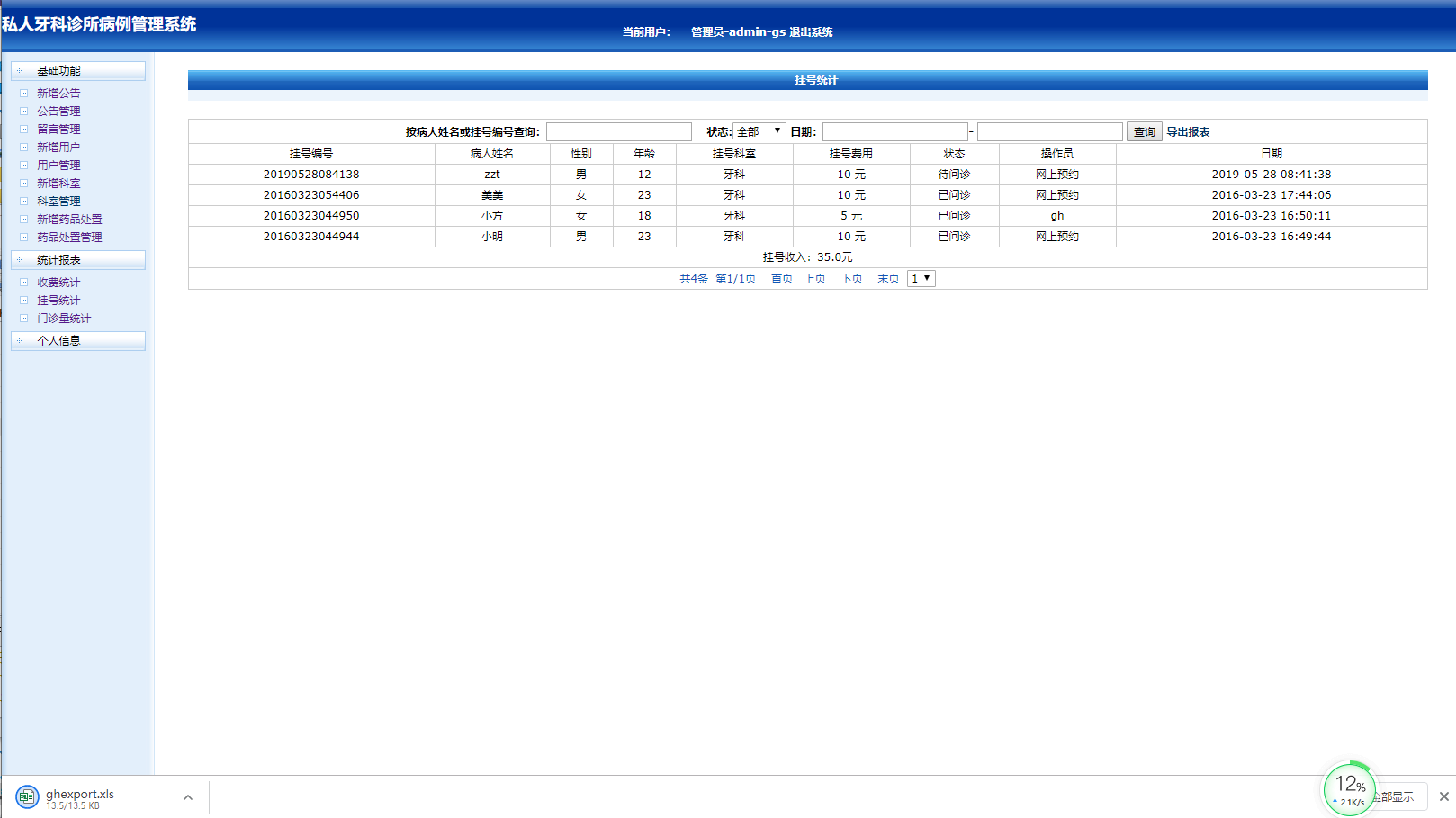
Task: Open the 状态 filter dropdown
Action: pyautogui.click(x=759, y=131)
